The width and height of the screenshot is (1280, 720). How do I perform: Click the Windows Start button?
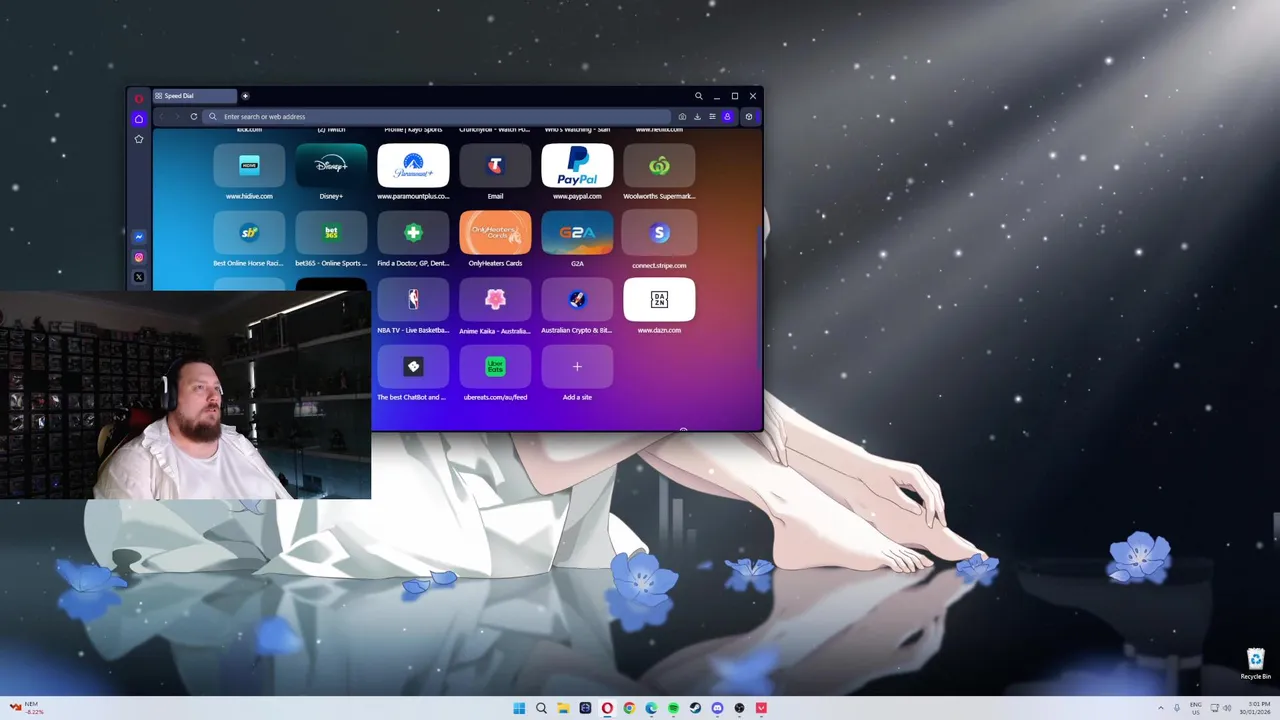coord(519,708)
